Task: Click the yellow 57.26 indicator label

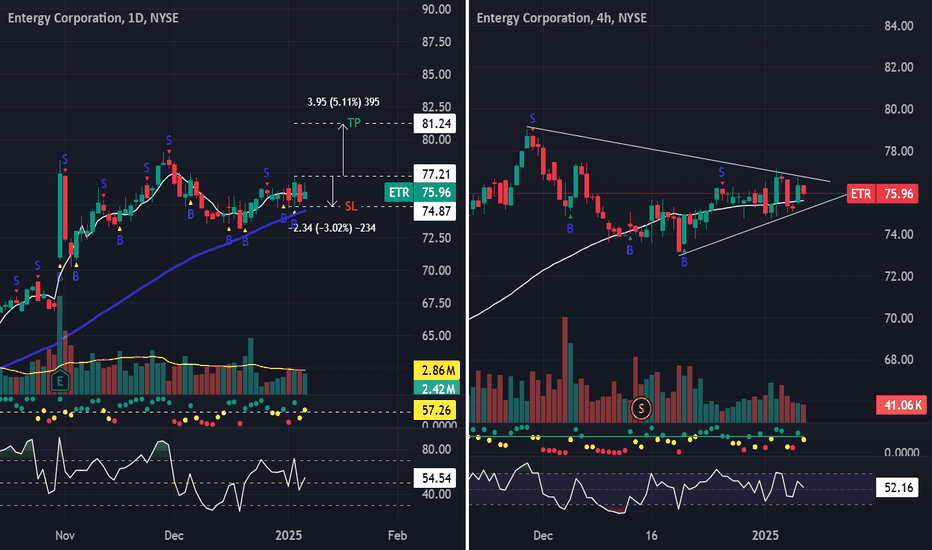Action: 436,410
